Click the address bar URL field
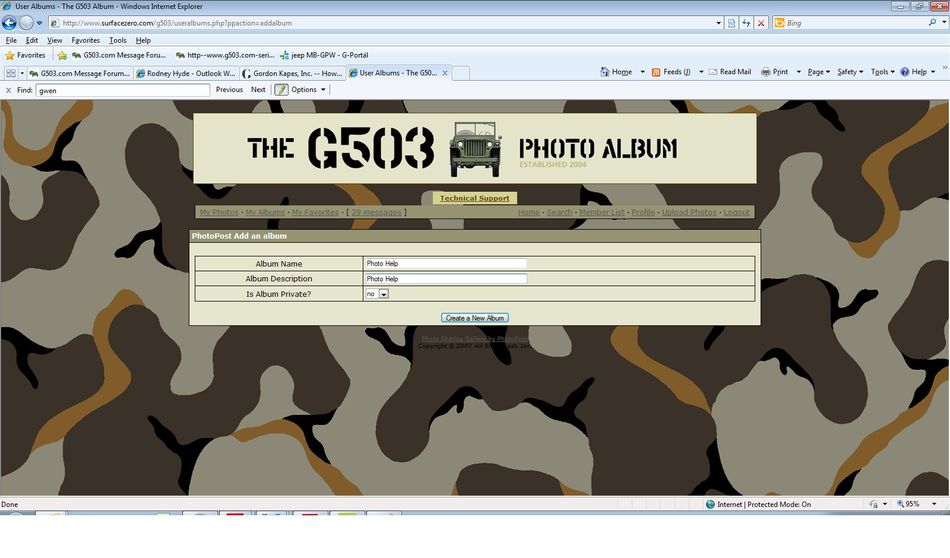 tap(382, 23)
